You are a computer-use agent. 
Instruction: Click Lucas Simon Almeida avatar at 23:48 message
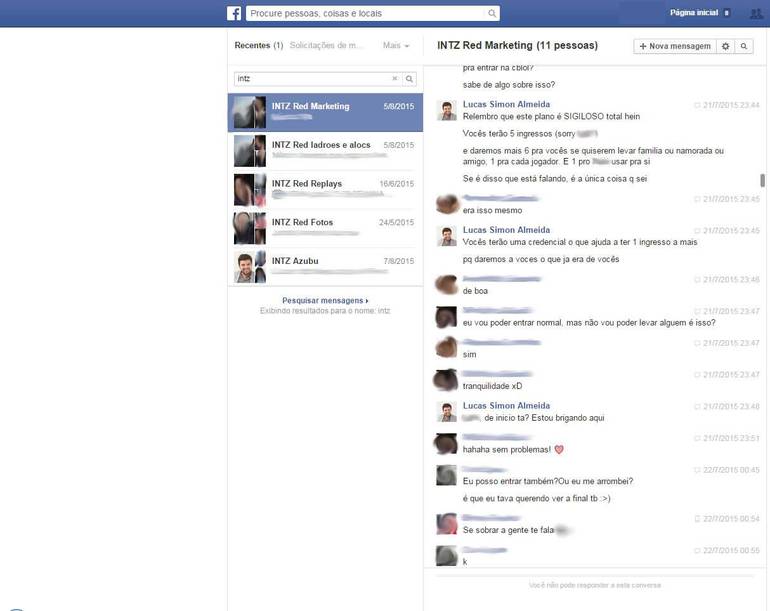(446, 412)
